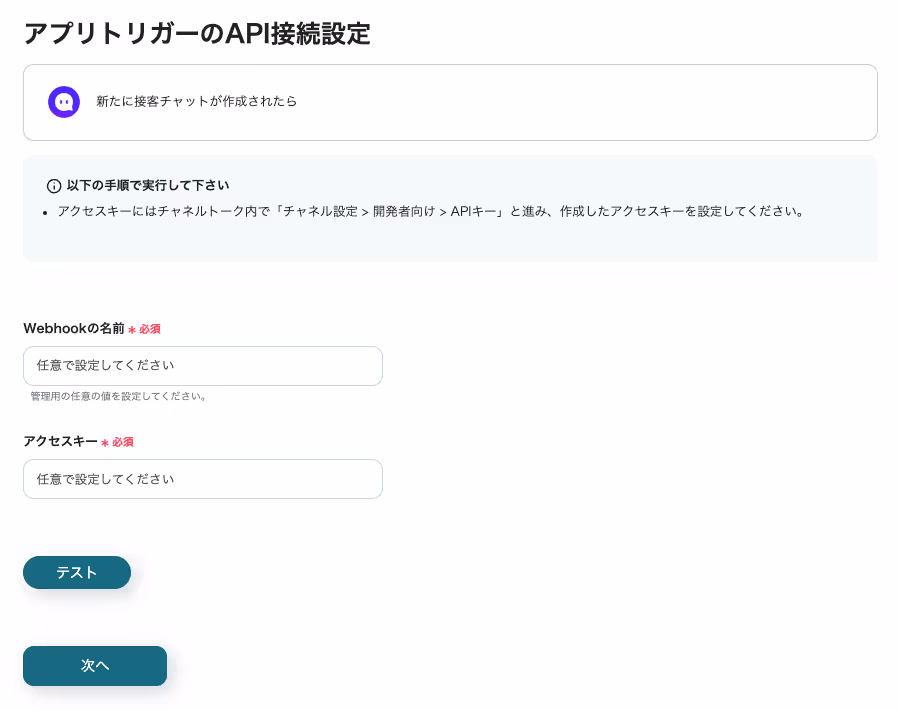This screenshot has width=899, height=710.
Task: Click the 以下の手順で実行して下さい heading
Action: click(x=148, y=185)
